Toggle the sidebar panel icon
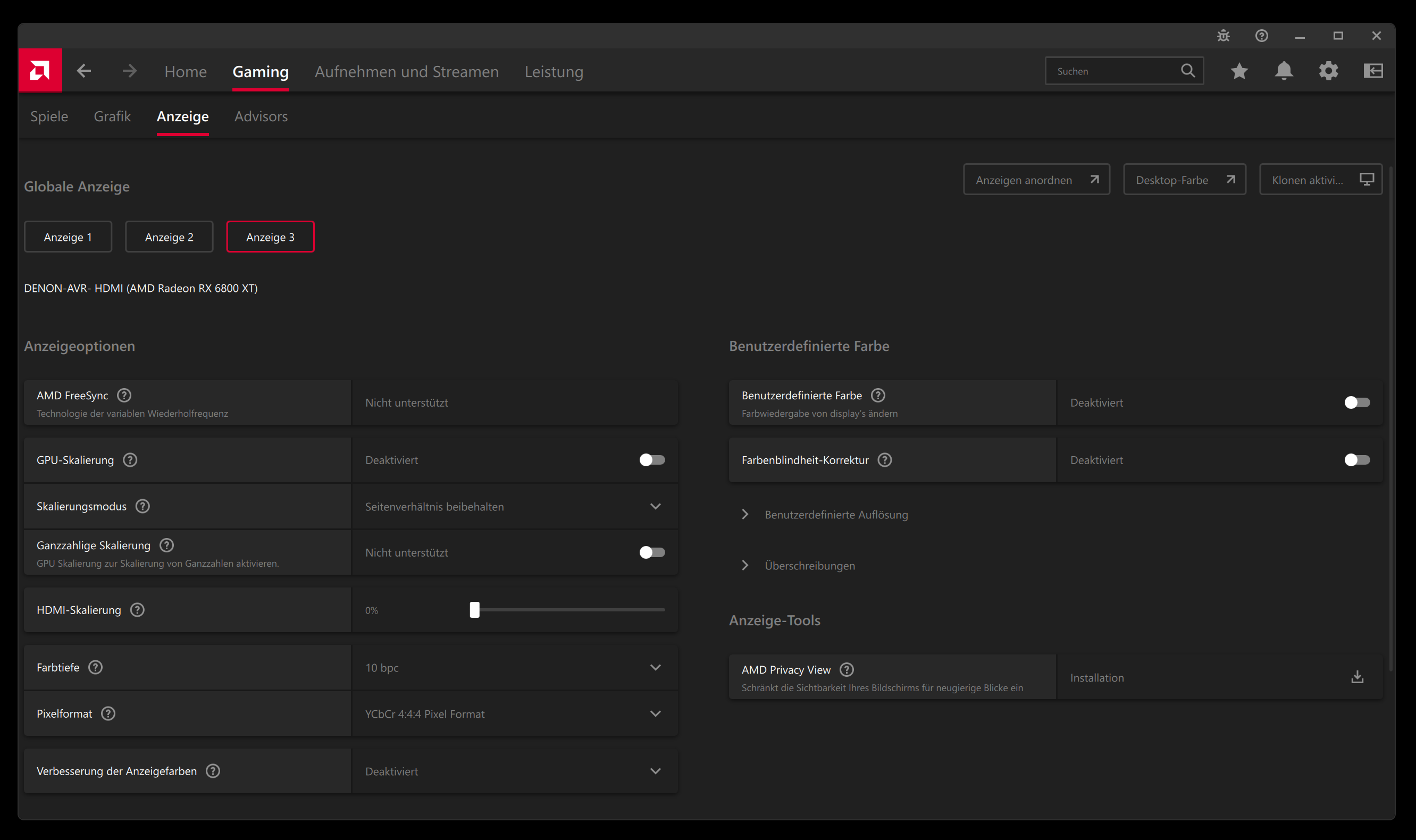The width and height of the screenshot is (1416, 840). click(x=1373, y=71)
